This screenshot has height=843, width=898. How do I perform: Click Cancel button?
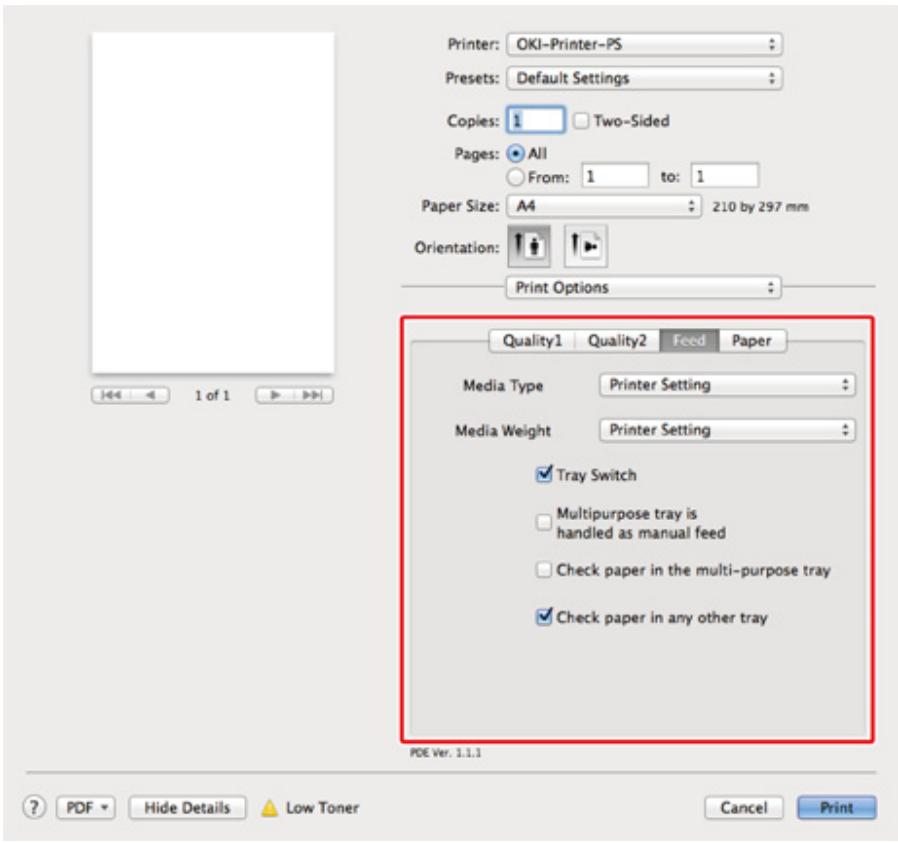(743, 808)
